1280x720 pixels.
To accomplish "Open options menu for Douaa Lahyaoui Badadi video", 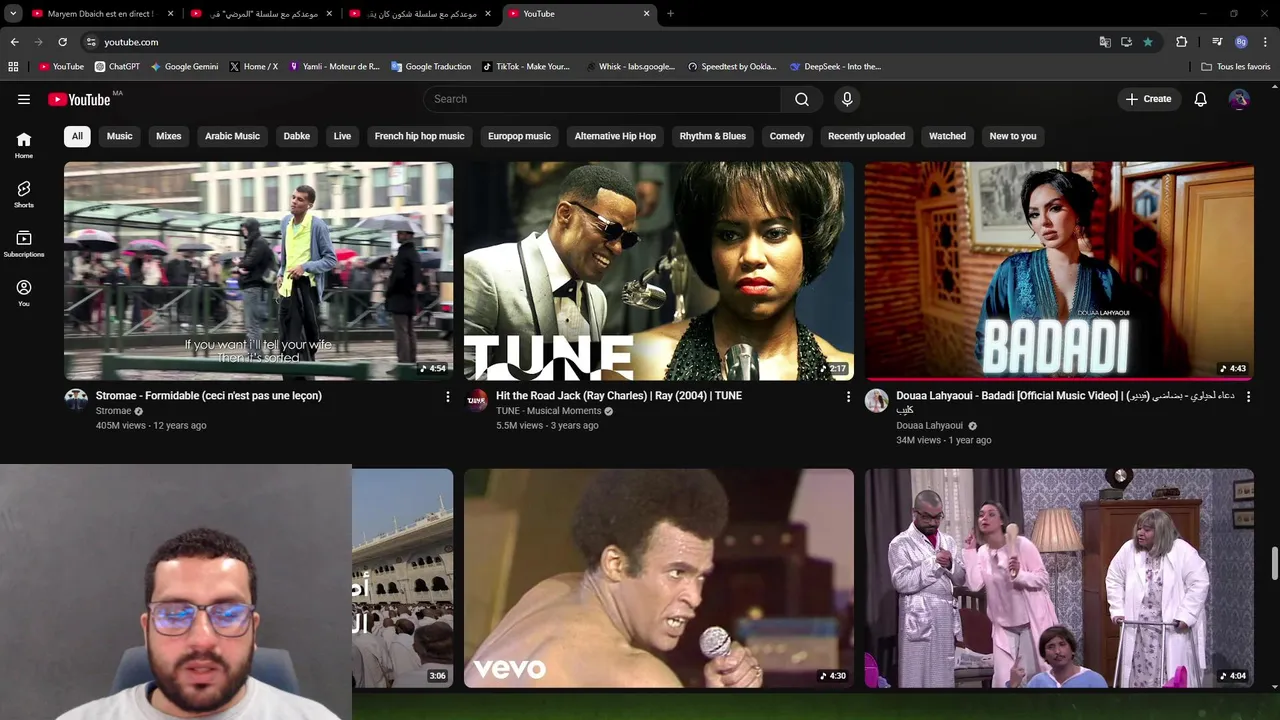I will click(1248, 397).
